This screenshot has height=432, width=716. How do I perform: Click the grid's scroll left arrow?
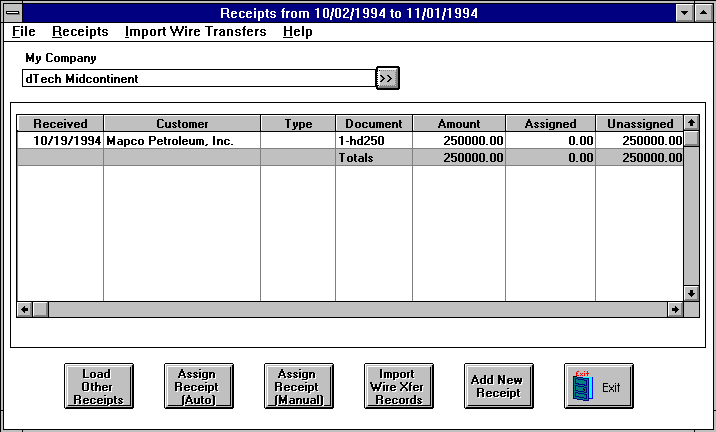click(25, 309)
